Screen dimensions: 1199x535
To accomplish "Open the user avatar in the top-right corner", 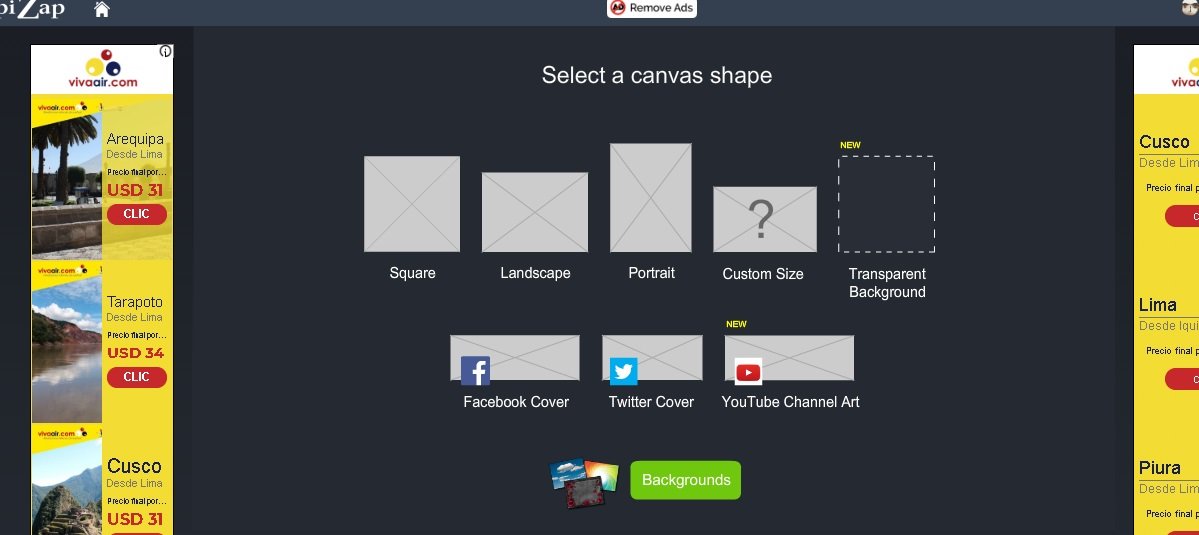I will 1190,8.
